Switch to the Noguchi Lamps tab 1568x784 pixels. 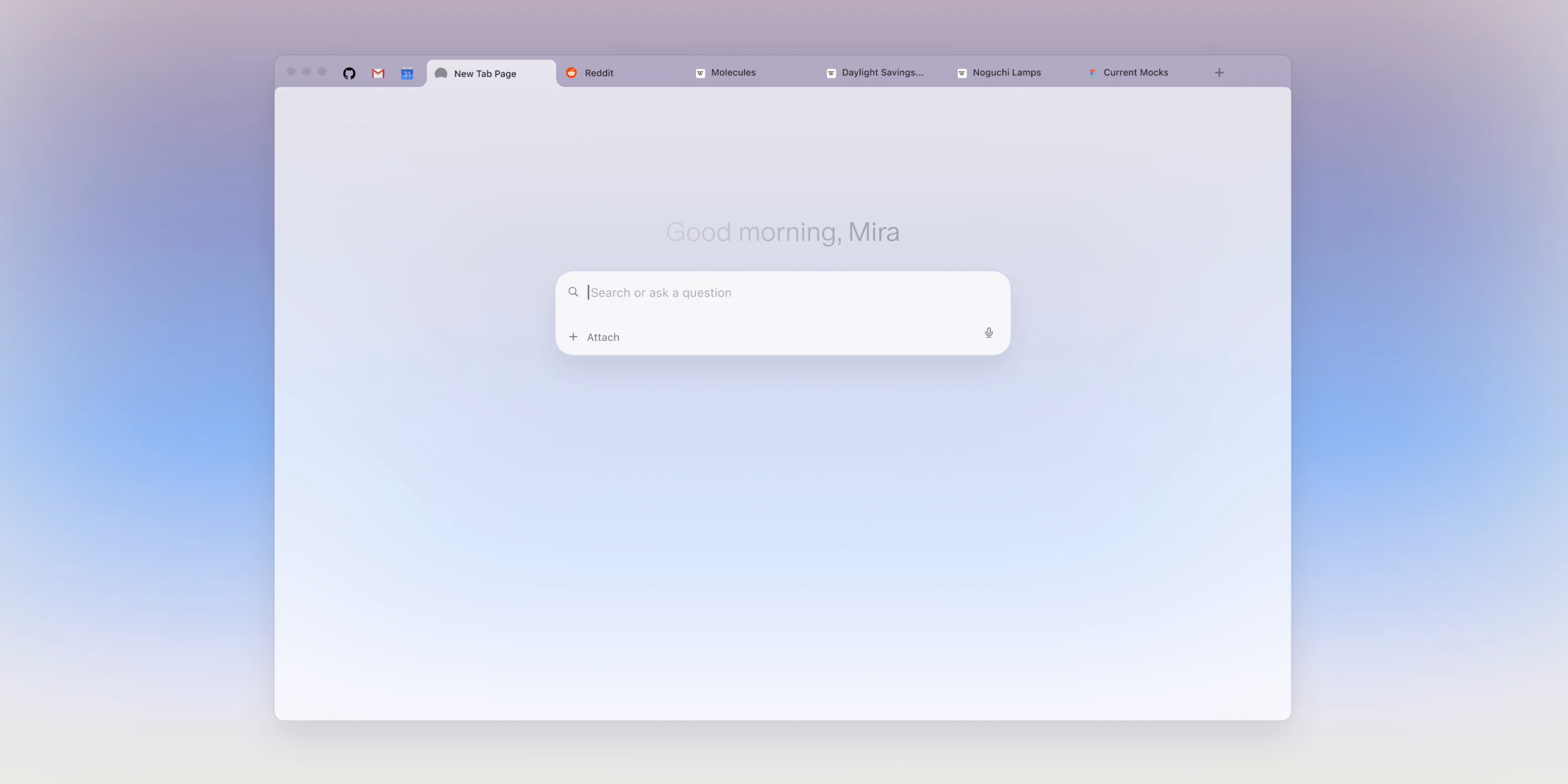1014,73
